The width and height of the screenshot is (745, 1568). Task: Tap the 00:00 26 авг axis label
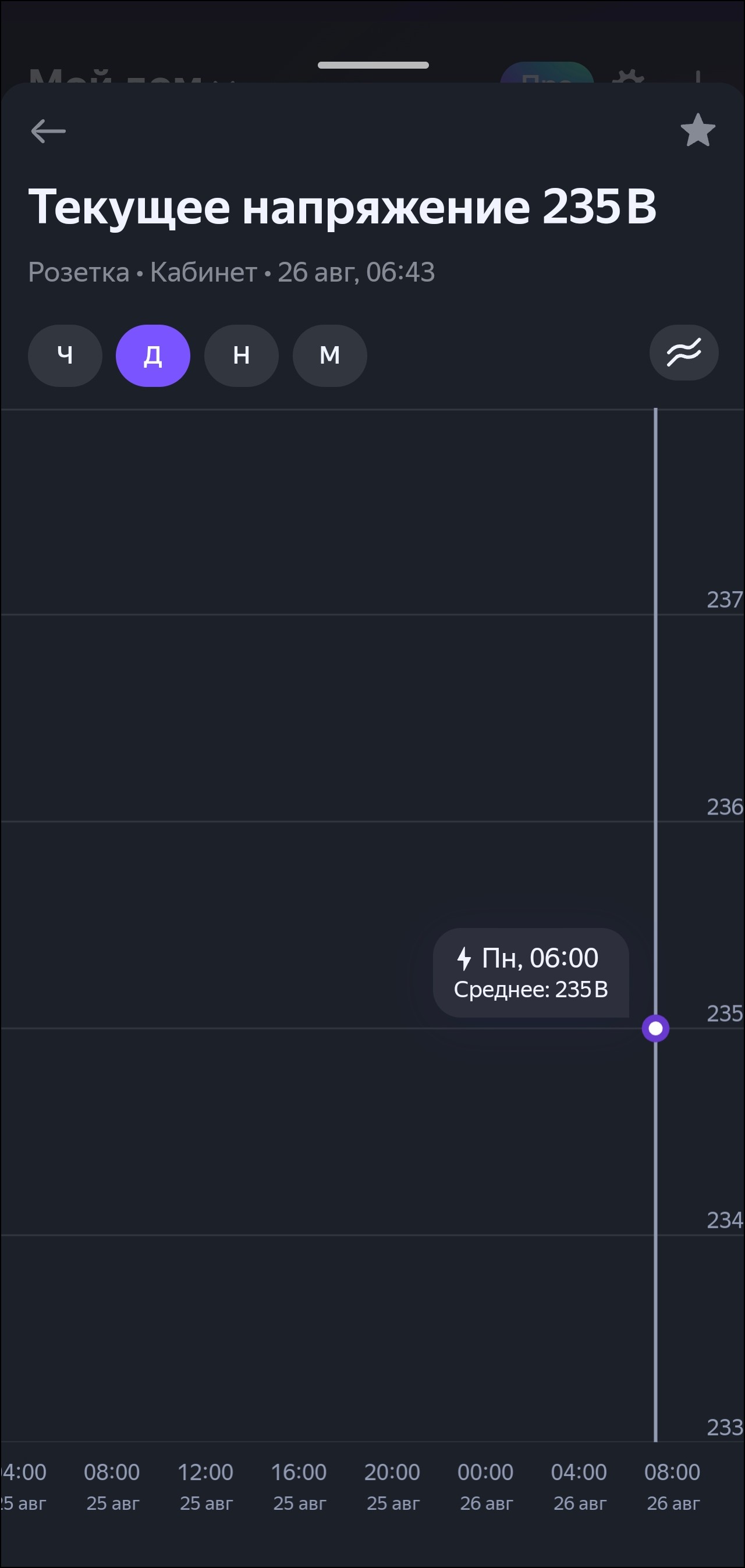click(x=485, y=1486)
